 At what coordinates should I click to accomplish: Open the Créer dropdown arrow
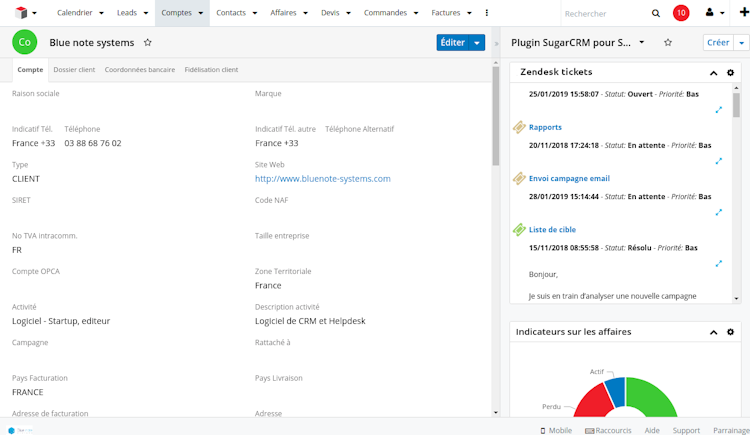pyautogui.click(x=741, y=43)
